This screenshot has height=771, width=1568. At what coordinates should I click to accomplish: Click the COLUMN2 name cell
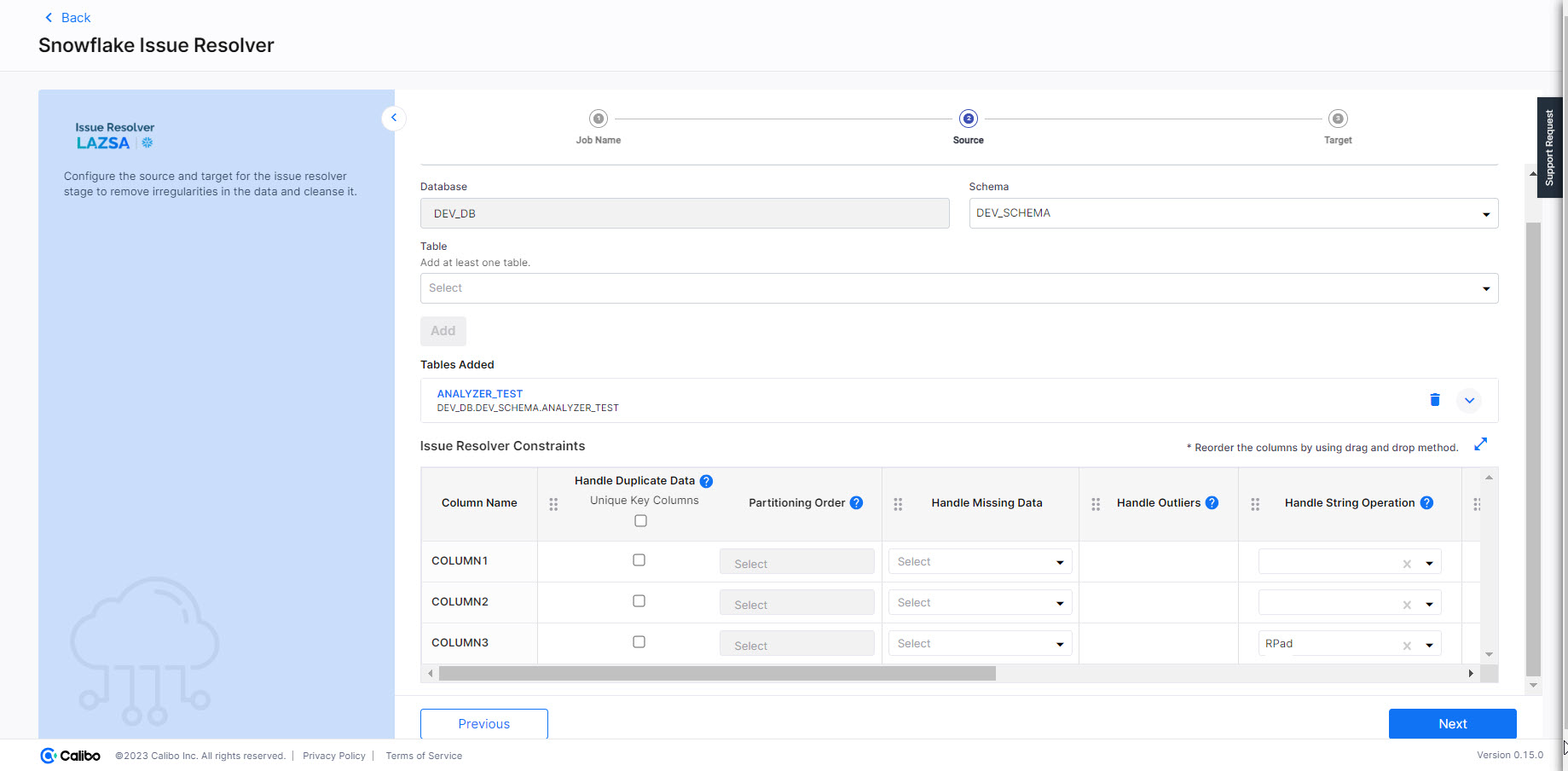[x=479, y=602]
